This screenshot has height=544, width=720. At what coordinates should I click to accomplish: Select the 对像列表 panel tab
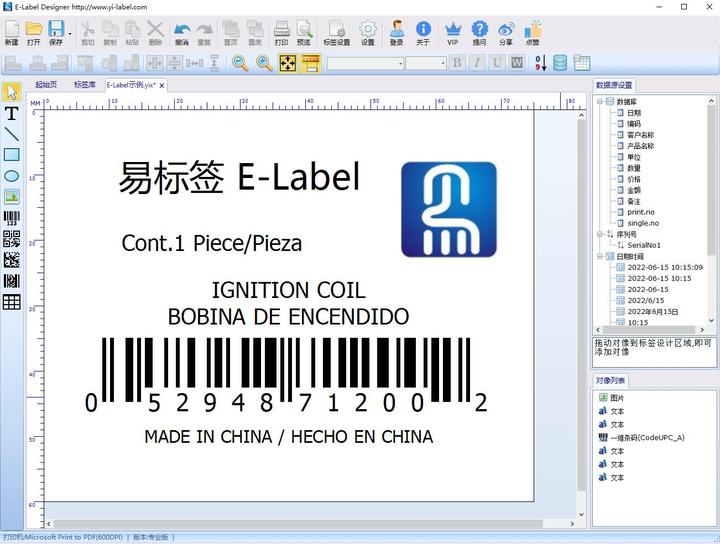point(610,381)
